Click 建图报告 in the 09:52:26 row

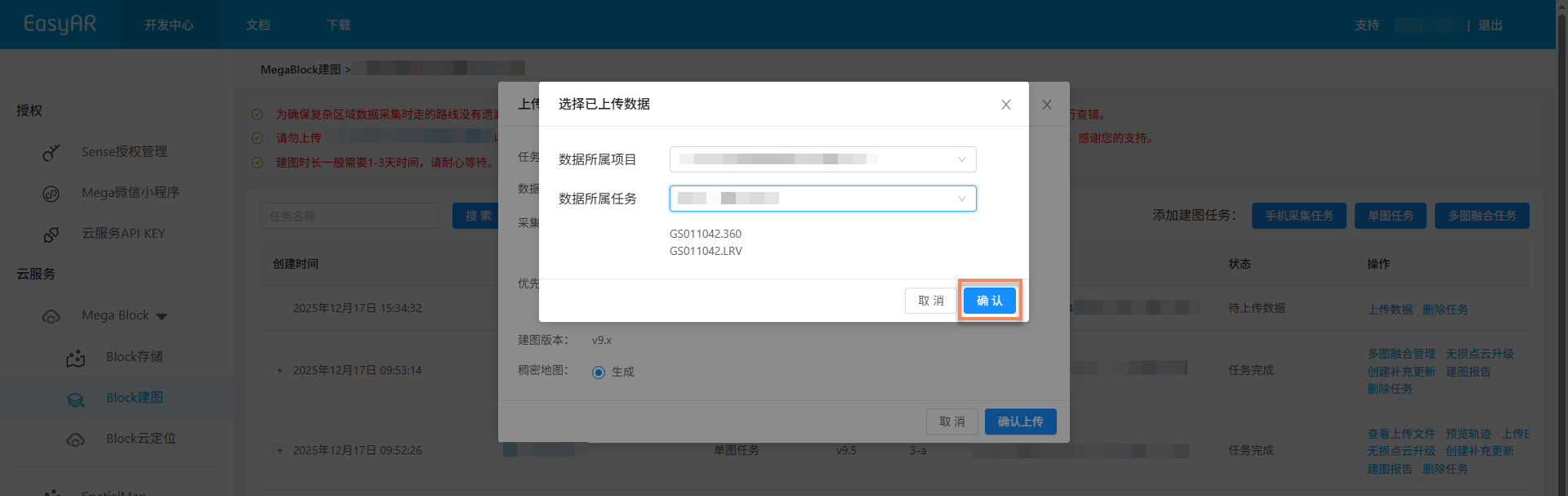coord(1390,469)
